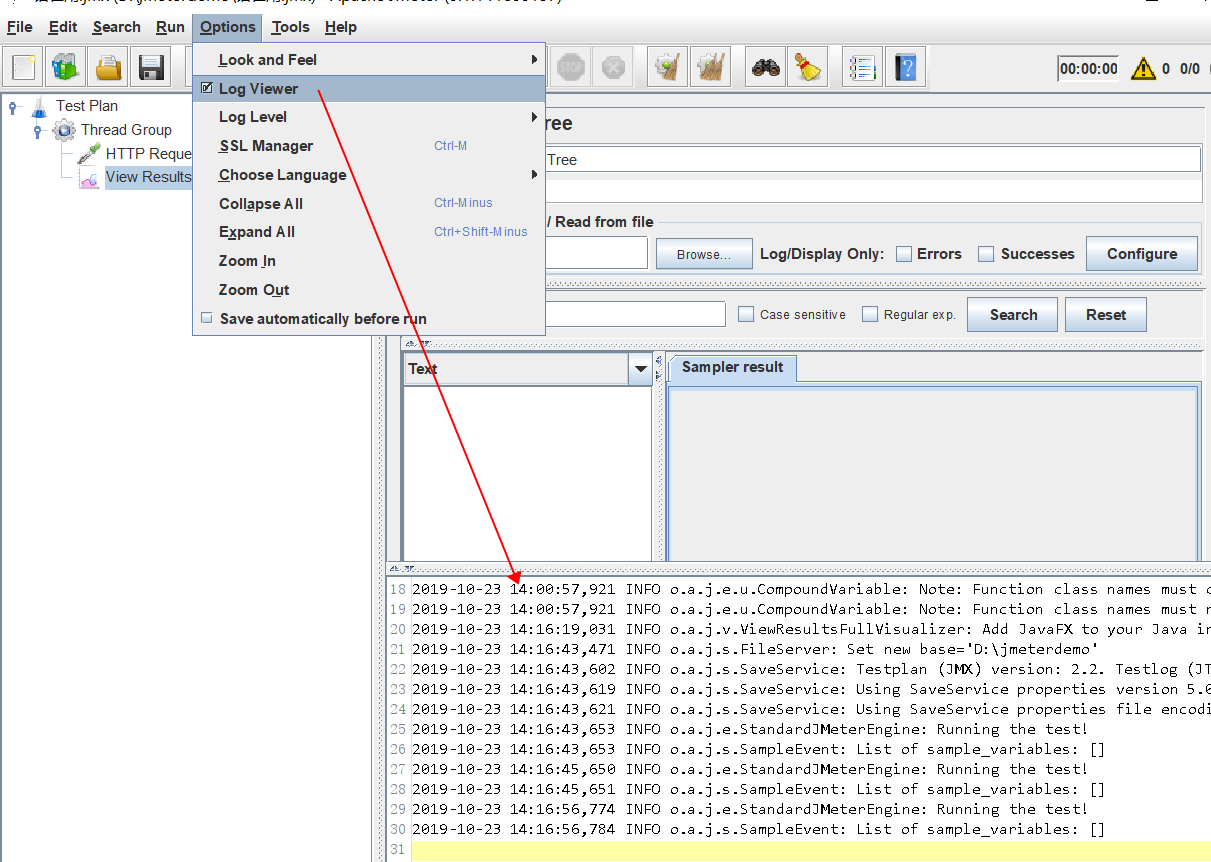Viewport: 1211px width, 862px height.
Task: Open the Templates toolbar icon
Action: pos(66,68)
